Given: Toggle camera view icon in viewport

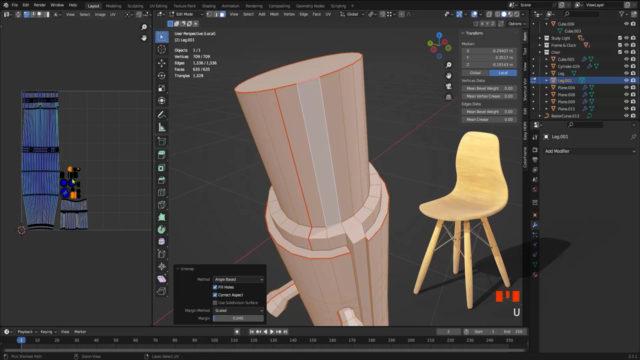Looking at the screenshot, I should (x=449, y=87).
